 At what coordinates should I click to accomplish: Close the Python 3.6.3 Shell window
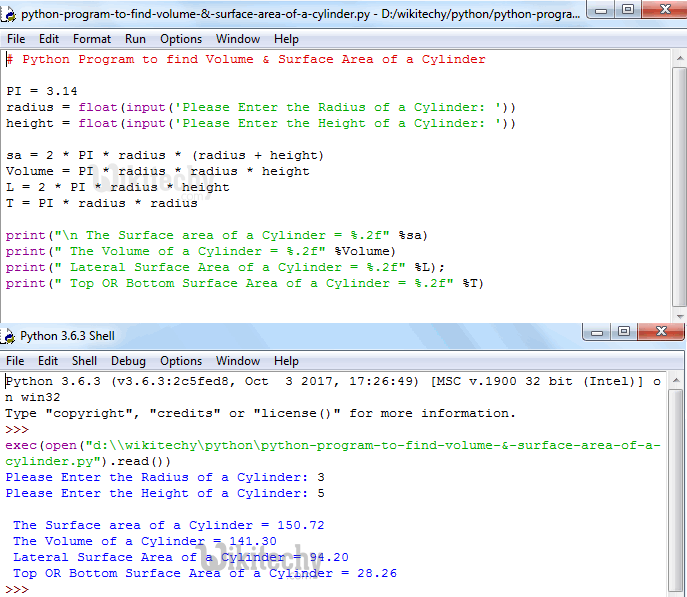pyautogui.click(x=663, y=333)
